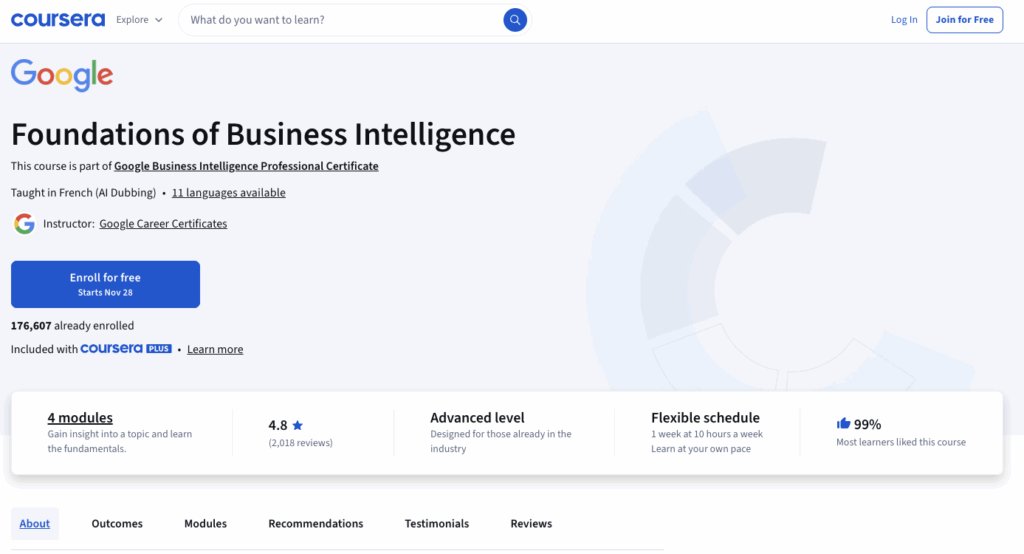Click the Coursera Plus logo badge
Screen dimensions: 1024x554
126,349
